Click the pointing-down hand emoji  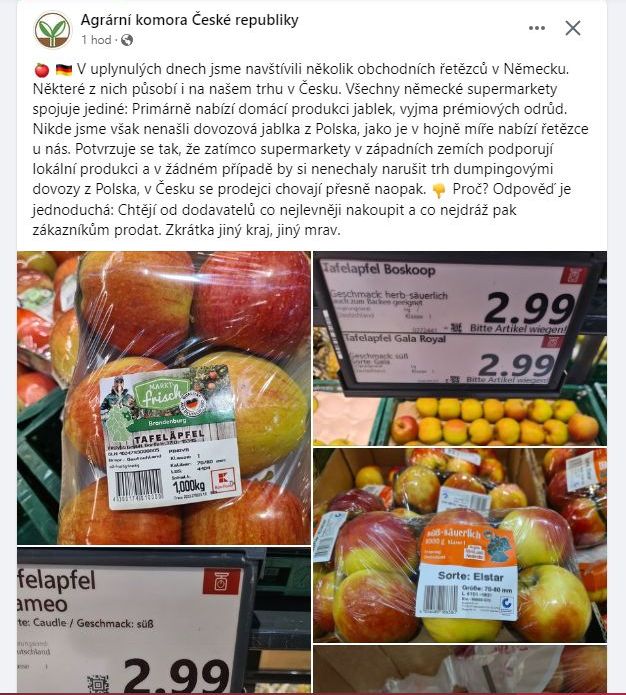438,191
